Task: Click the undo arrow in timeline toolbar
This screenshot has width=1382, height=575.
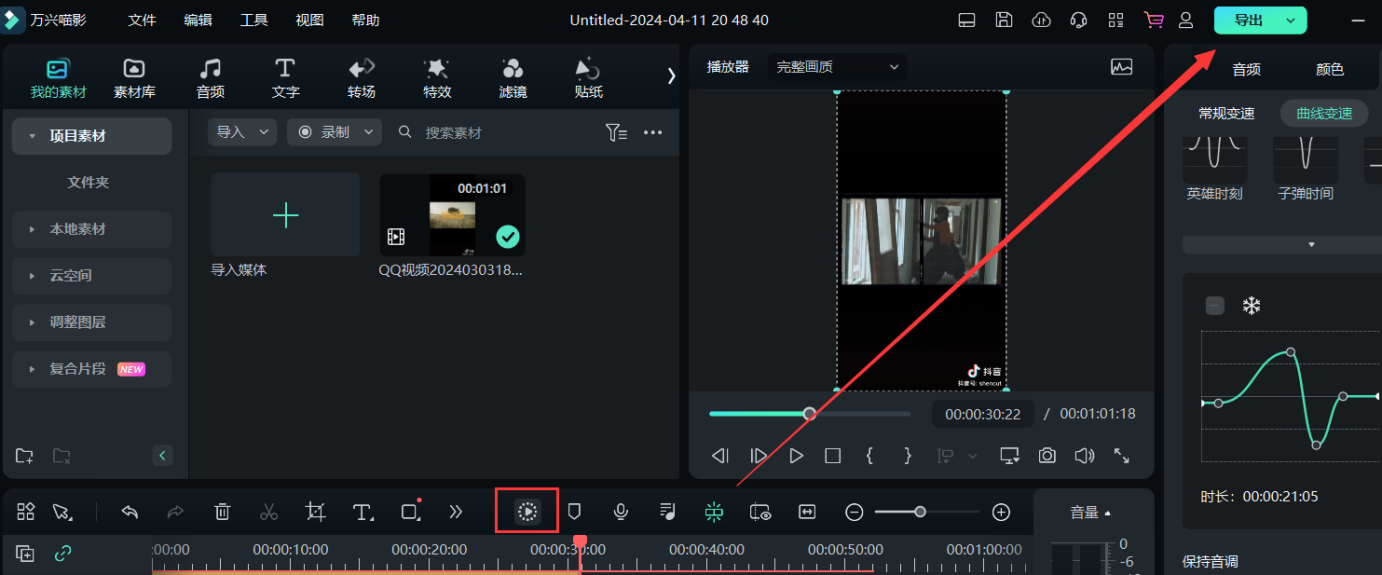Action: (x=129, y=512)
